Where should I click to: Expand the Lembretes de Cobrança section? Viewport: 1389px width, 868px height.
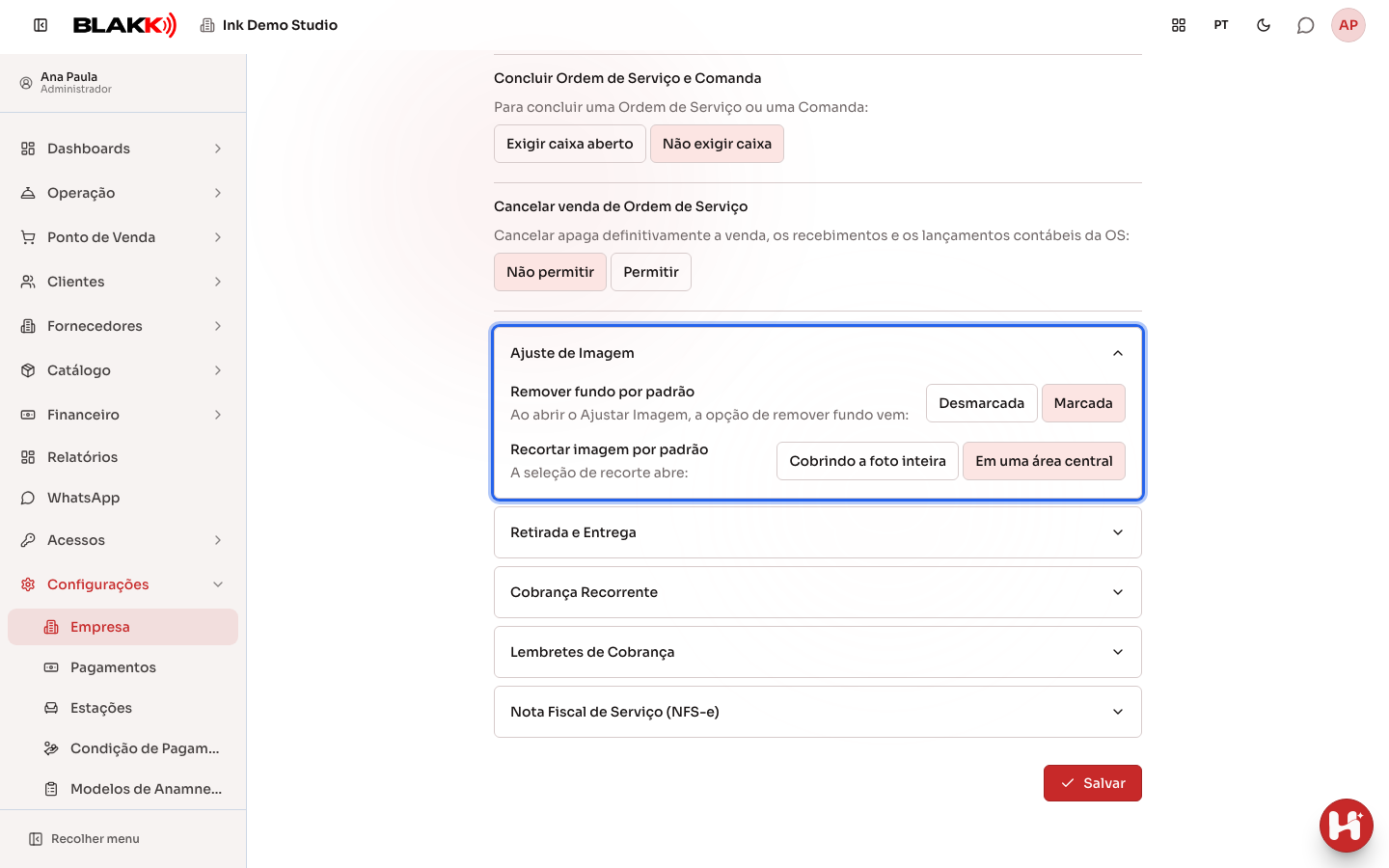pyautogui.click(x=818, y=652)
